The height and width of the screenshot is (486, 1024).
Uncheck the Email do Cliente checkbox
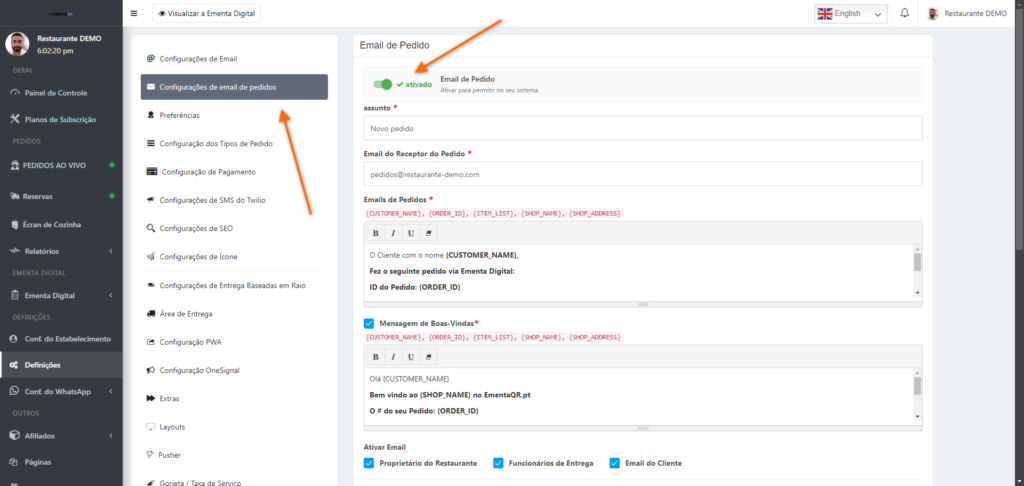614,463
